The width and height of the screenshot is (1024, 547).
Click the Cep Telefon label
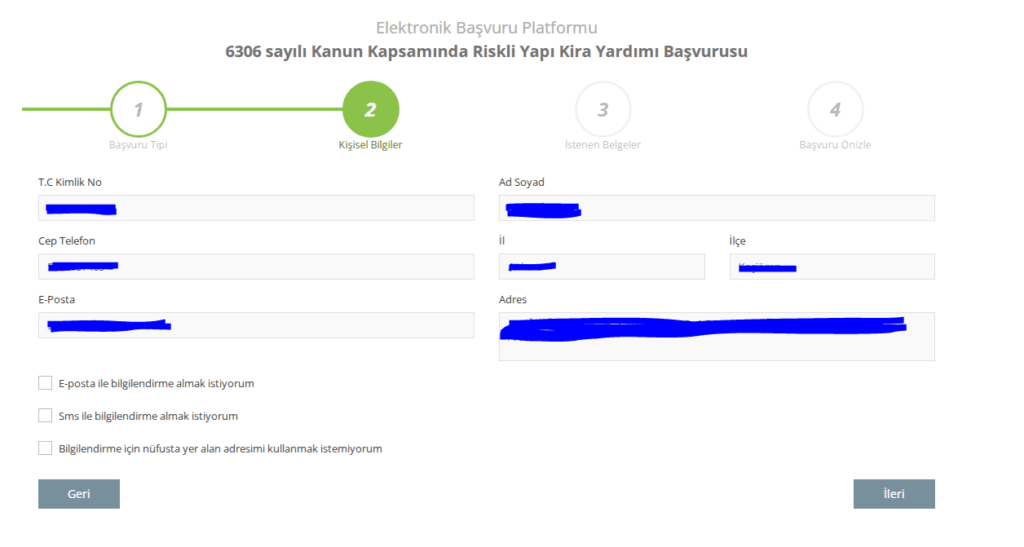[67, 241]
